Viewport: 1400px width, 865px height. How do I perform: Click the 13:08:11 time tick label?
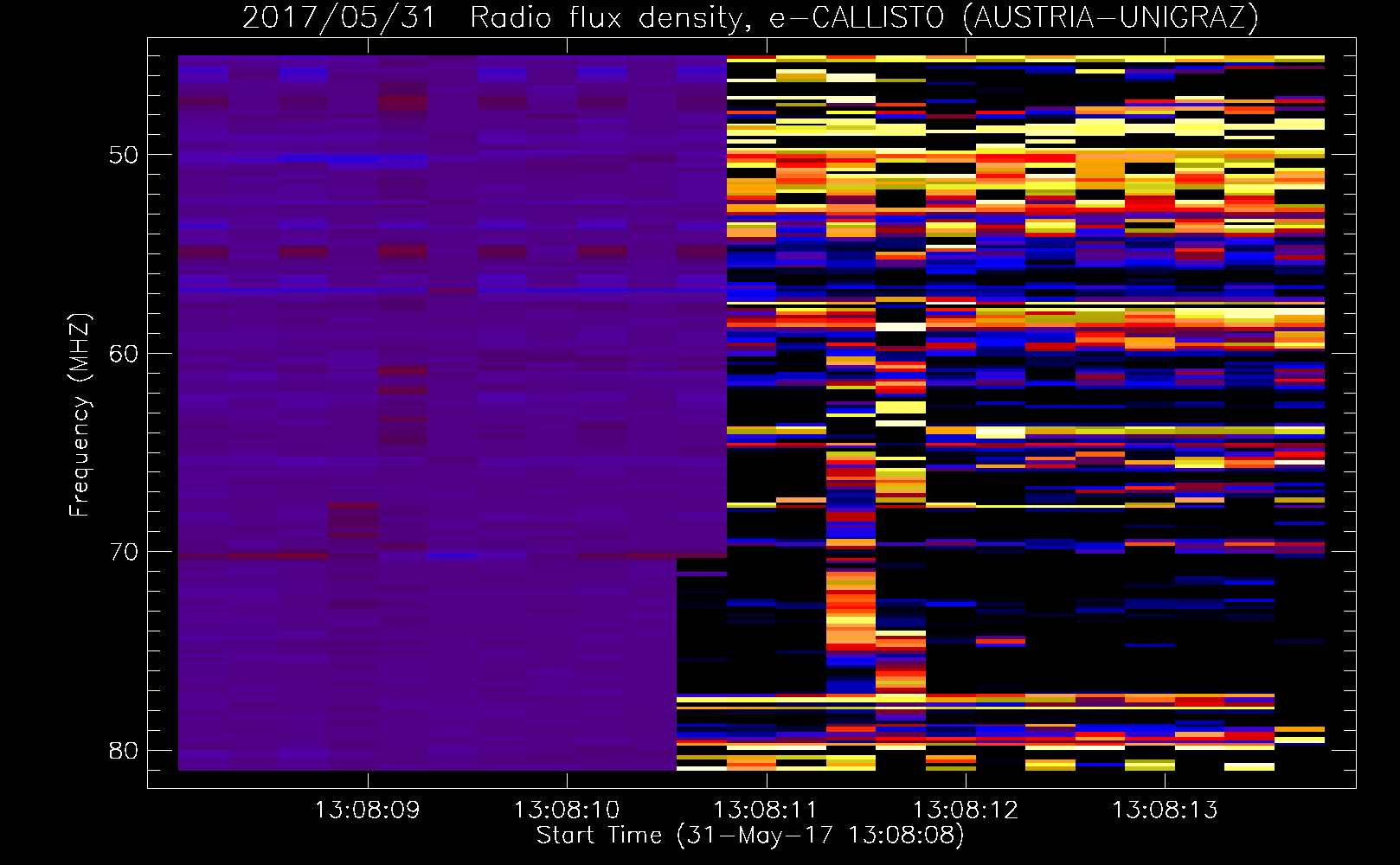point(766,810)
